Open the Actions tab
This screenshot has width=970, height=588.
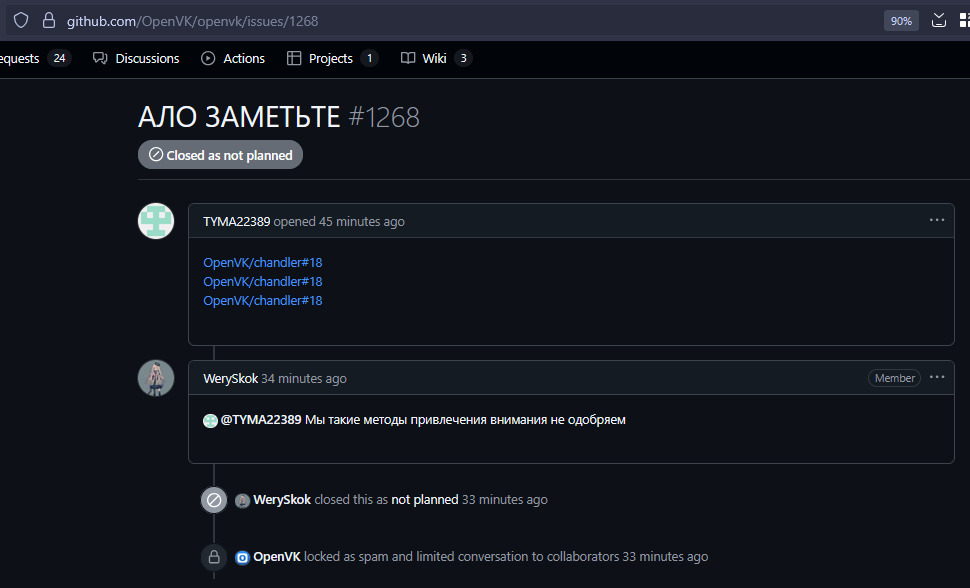233,58
